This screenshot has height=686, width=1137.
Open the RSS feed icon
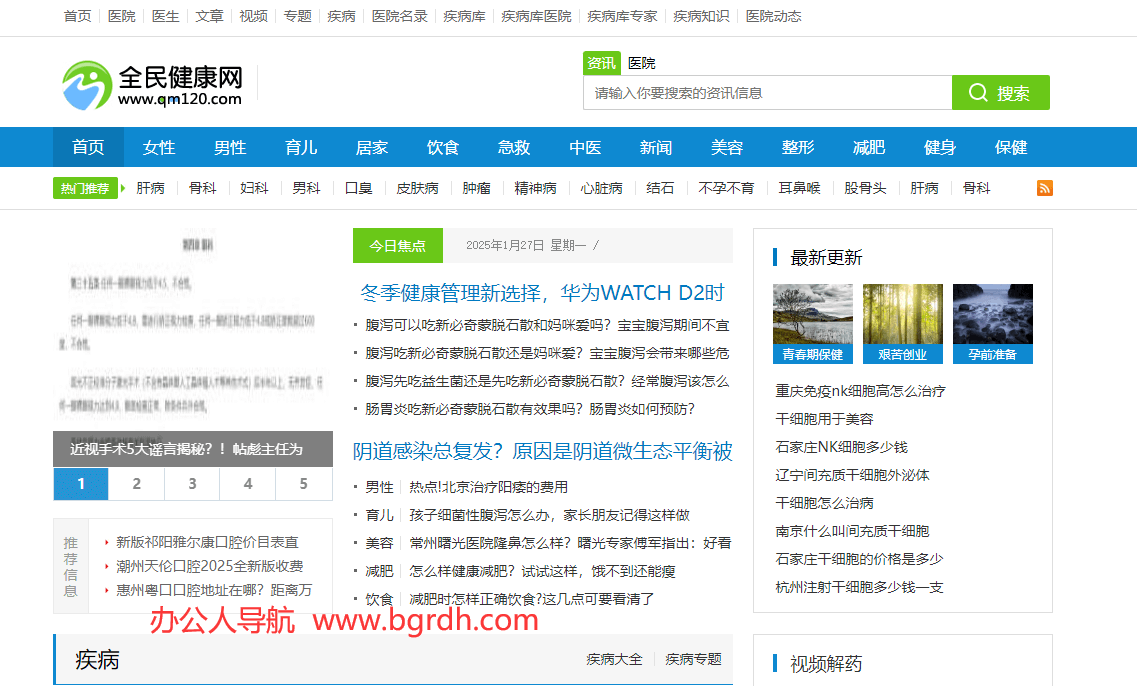[x=1044, y=187]
